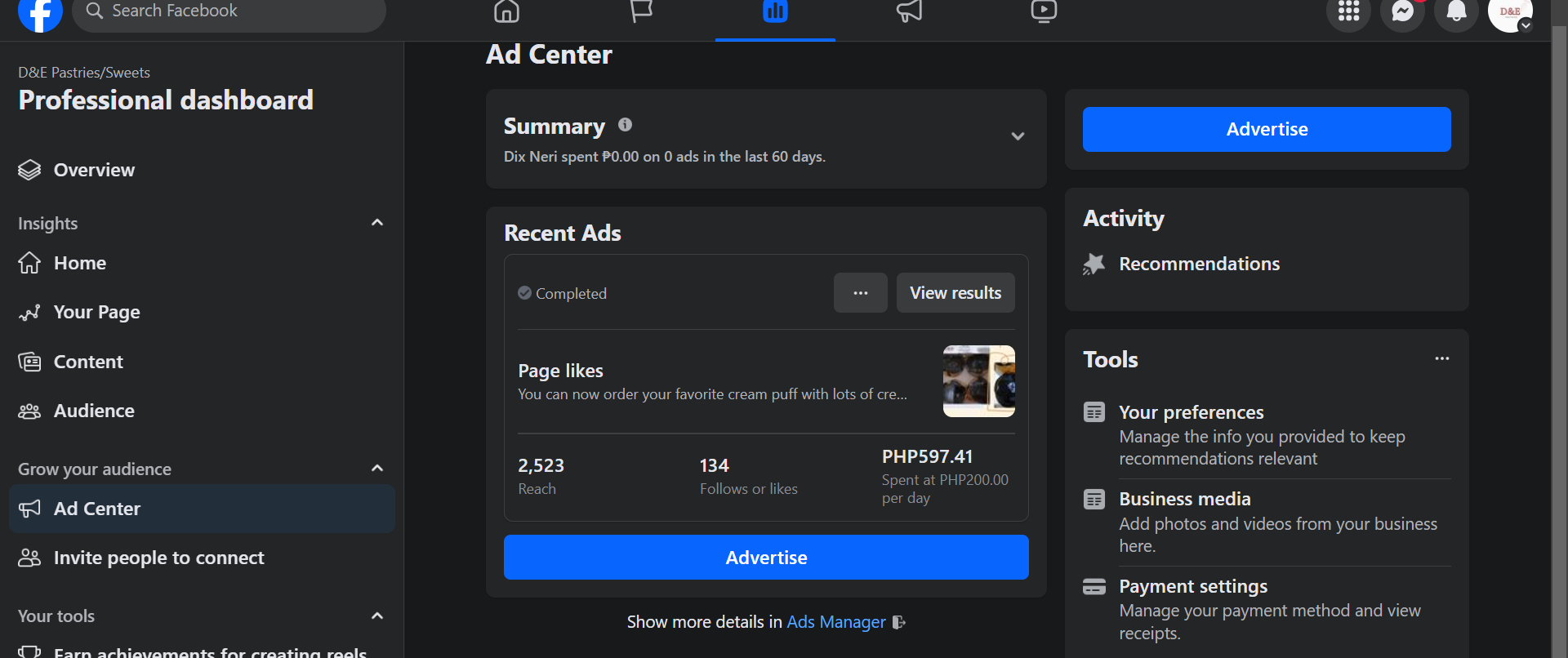
Task: Select Ad Center in the sidebar
Action: (203, 509)
